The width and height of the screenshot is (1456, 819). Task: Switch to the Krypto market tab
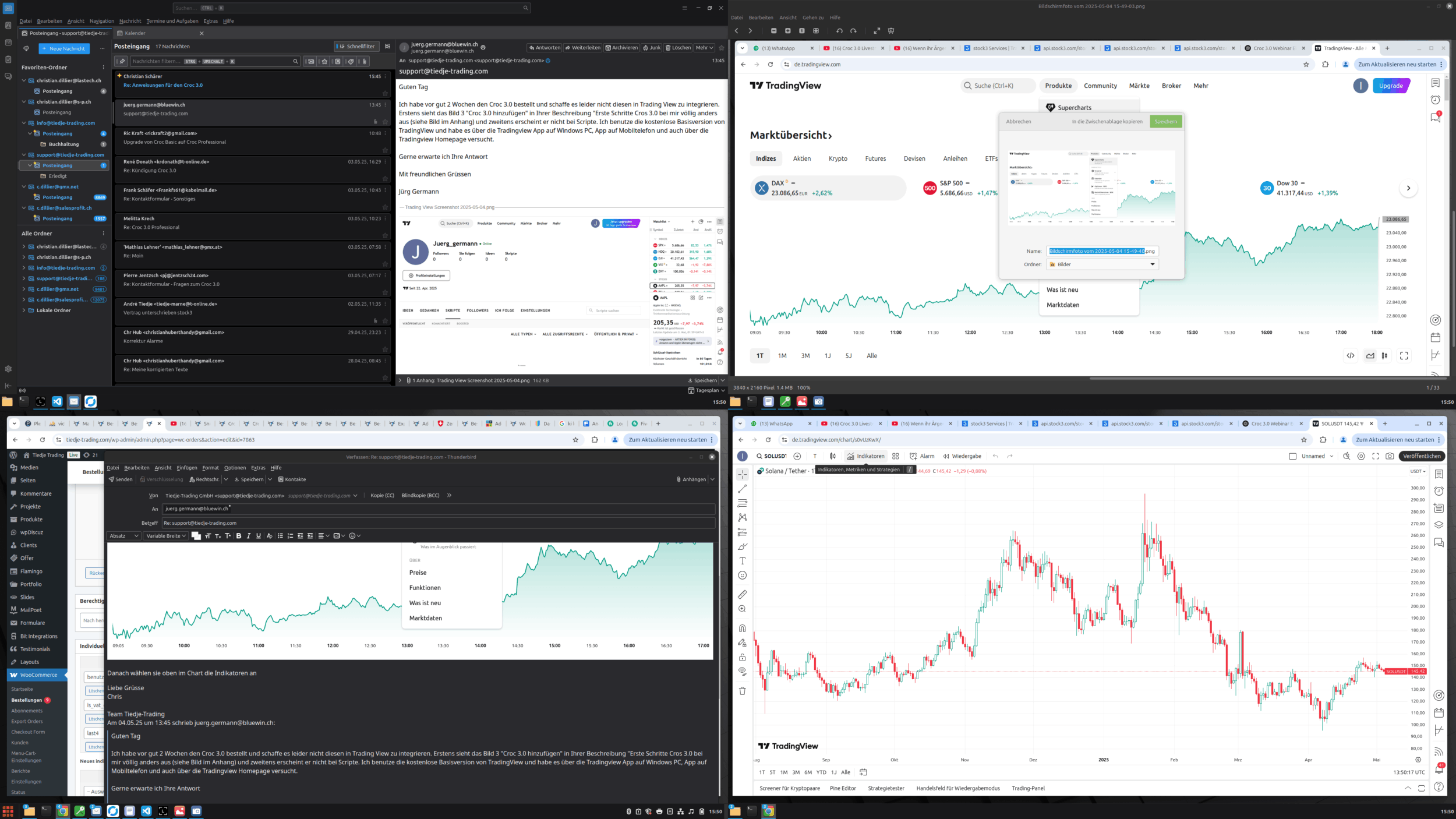tap(837, 158)
